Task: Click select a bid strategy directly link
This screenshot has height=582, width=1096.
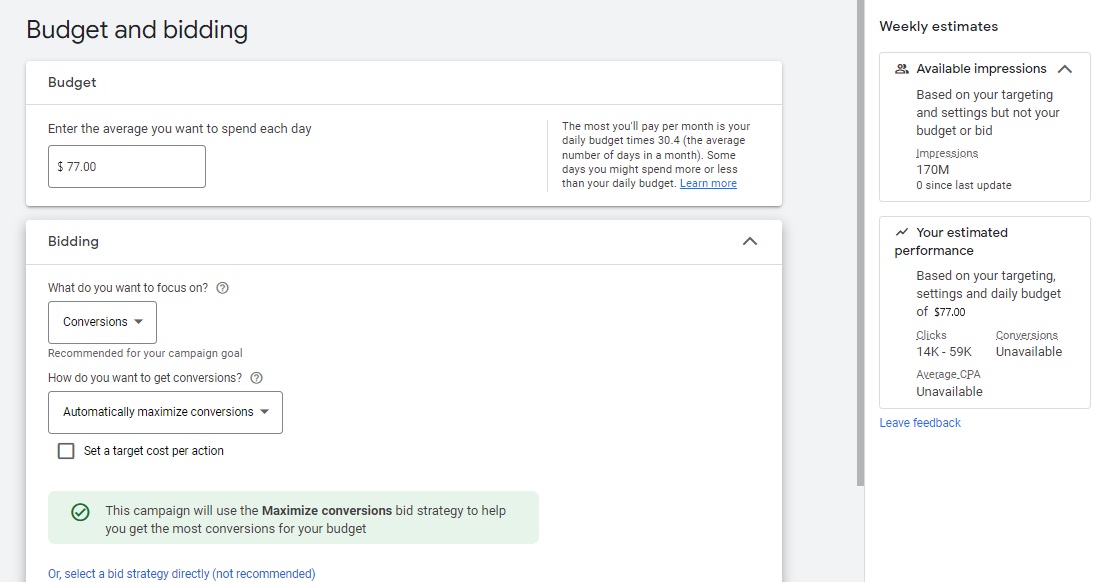Action: tap(181, 574)
